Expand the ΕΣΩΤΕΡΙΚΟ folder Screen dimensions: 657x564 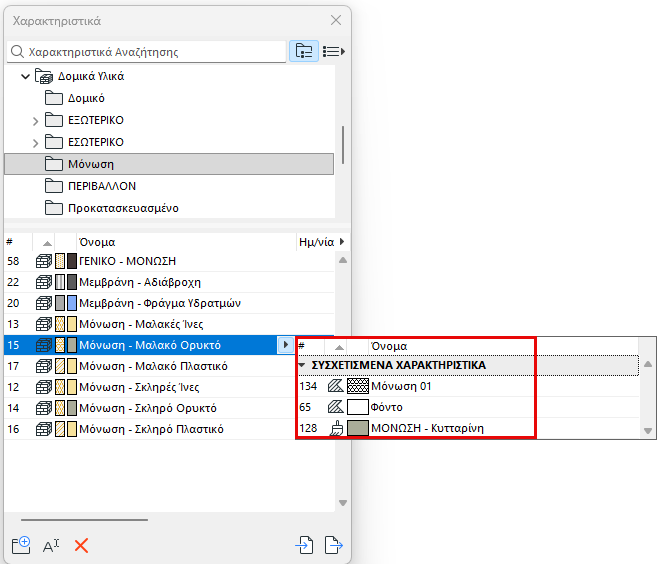point(36,143)
